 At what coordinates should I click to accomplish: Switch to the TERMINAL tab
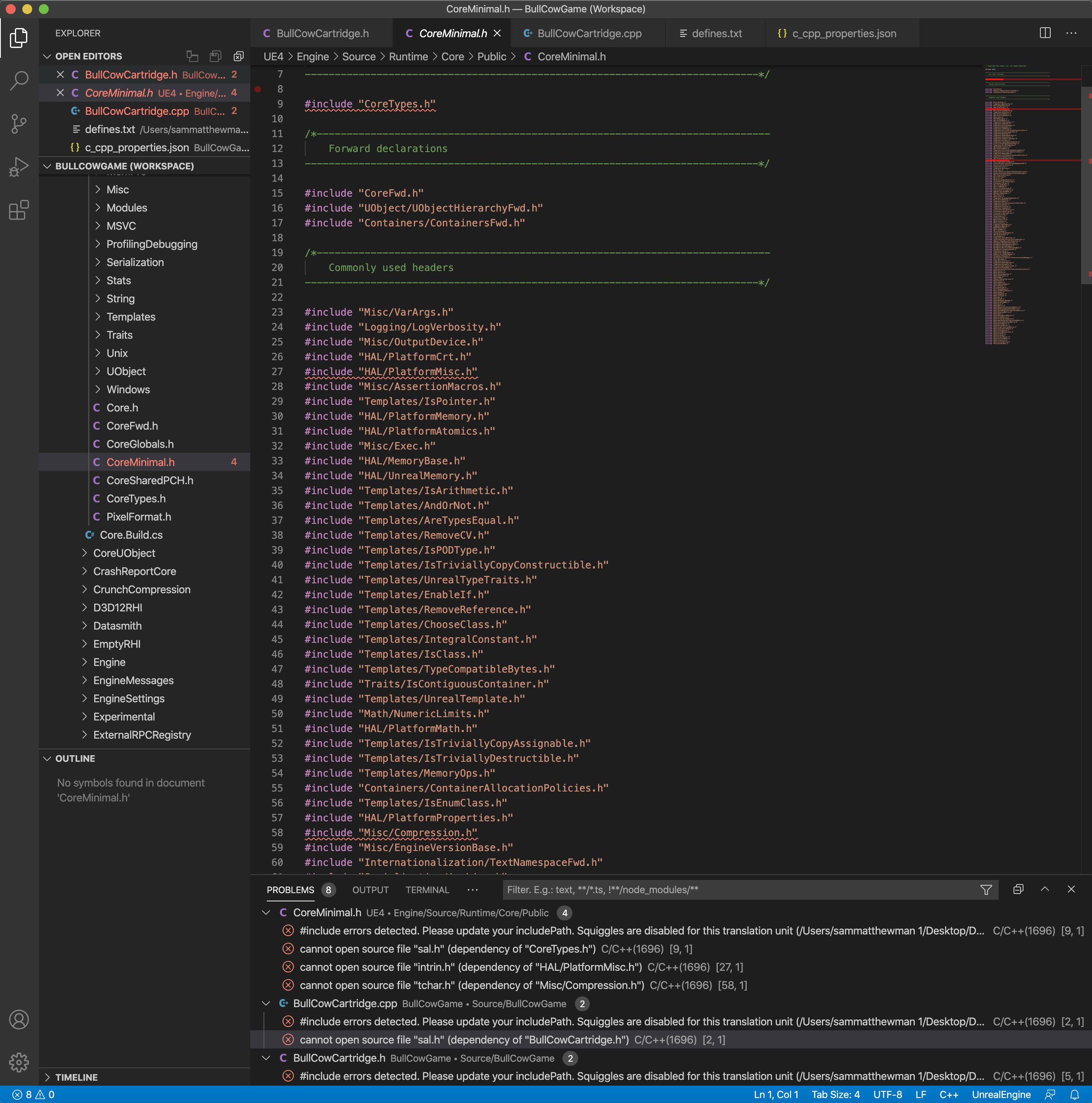click(427, 889)
